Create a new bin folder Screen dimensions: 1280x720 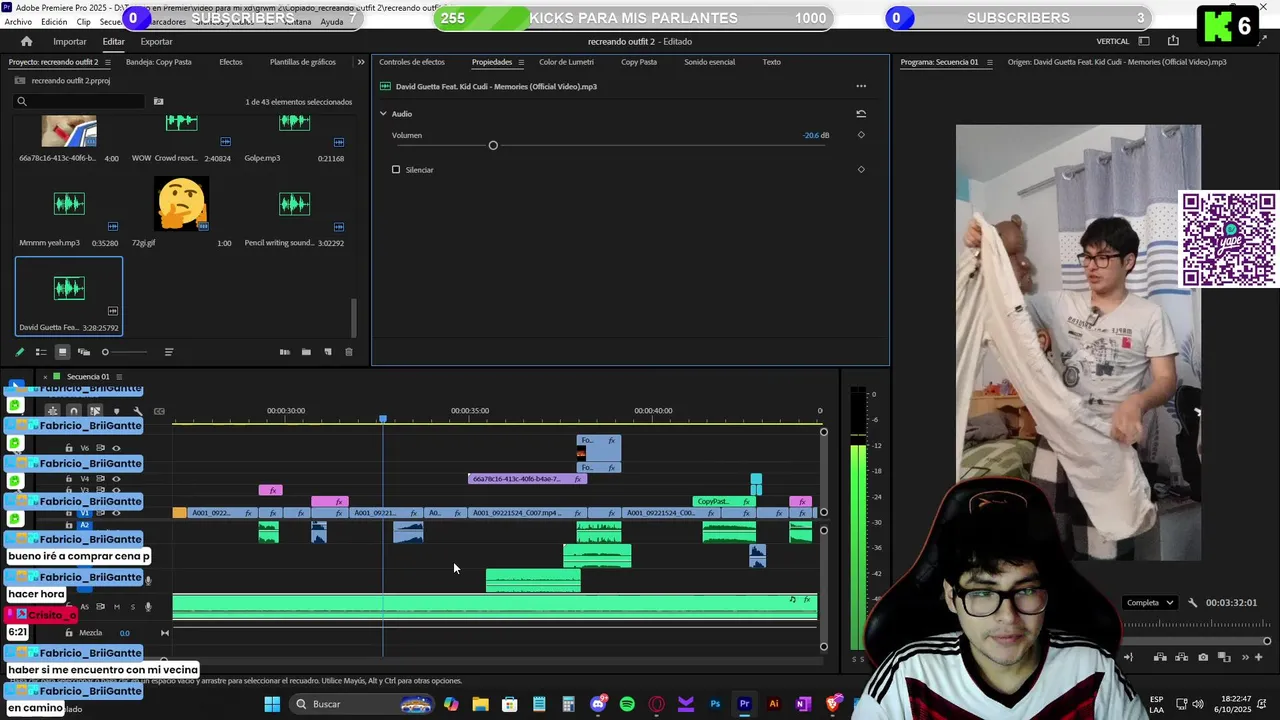tap(306, 352)
